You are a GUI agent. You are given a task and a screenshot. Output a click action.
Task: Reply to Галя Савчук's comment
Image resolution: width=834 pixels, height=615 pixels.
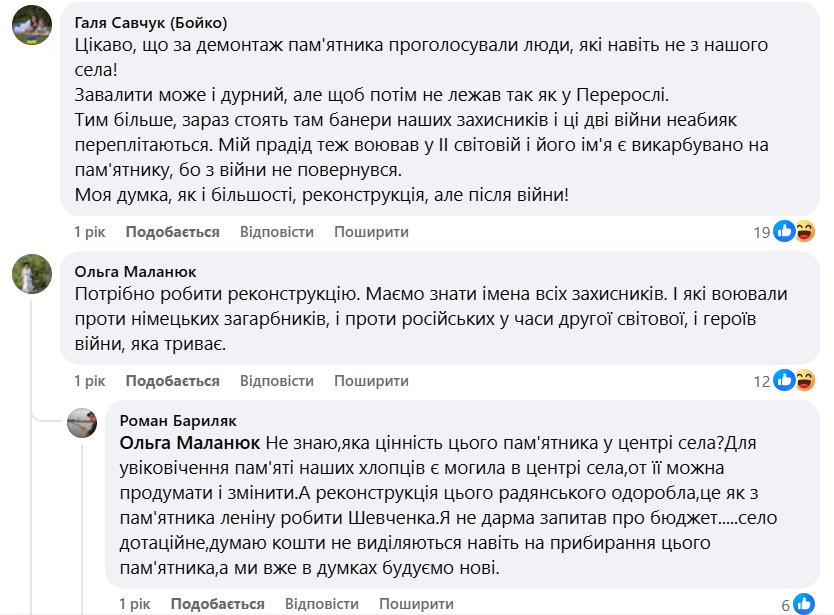coord(276,232)
